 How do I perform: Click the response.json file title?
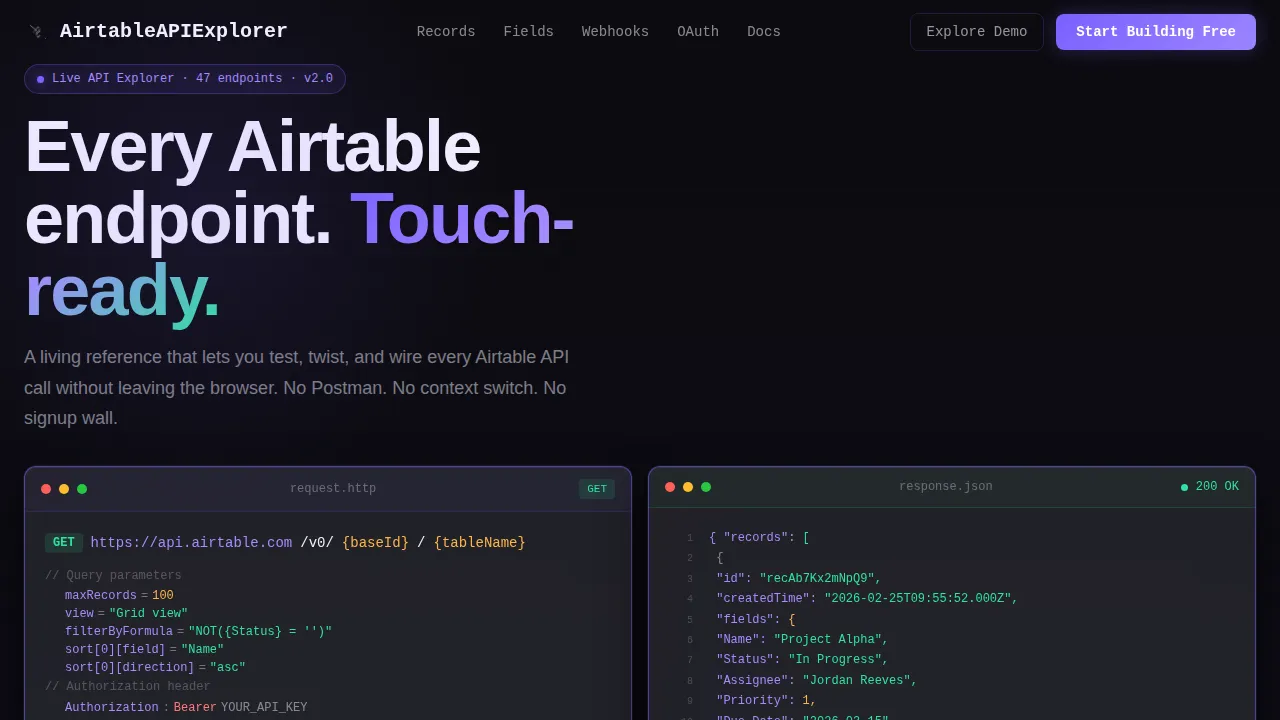tap(946, 487)
